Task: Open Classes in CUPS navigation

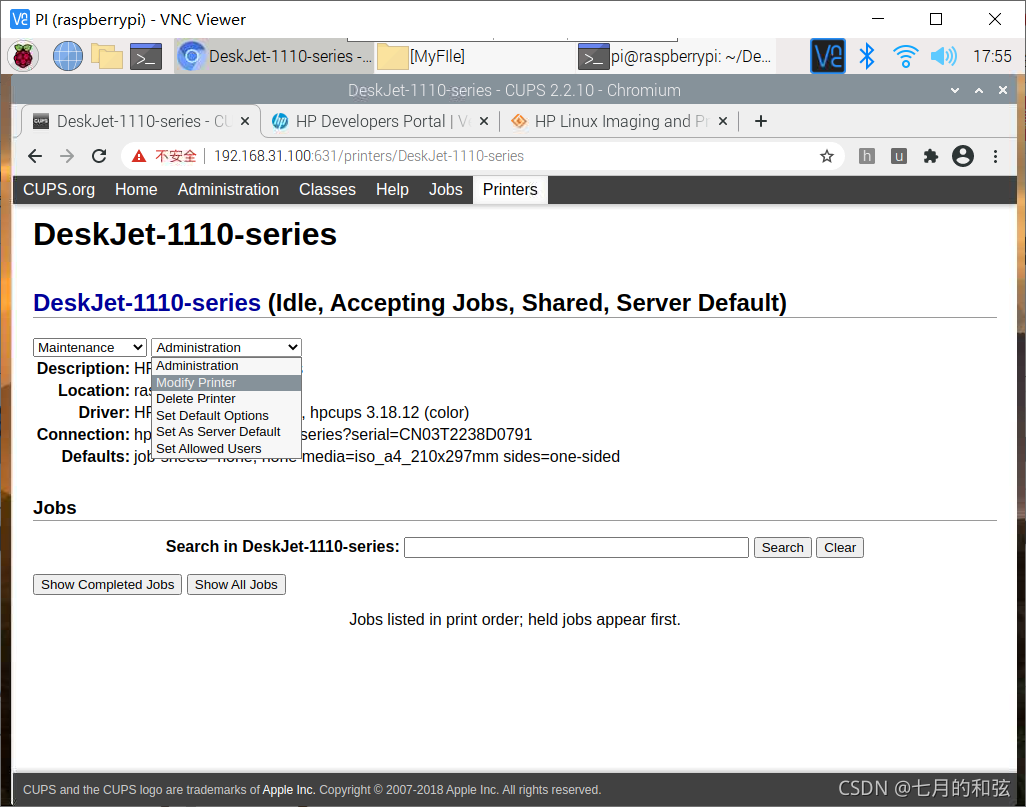Action: [x=327, y=189]
